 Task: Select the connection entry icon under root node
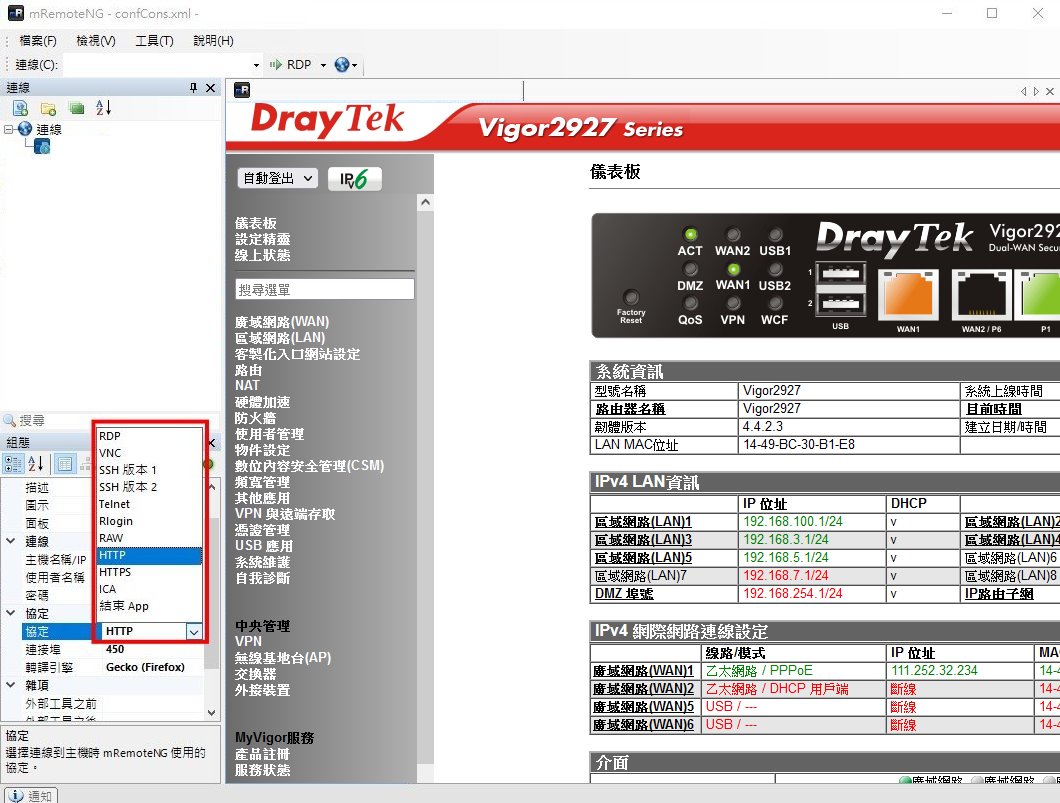(x=43, y=147)
